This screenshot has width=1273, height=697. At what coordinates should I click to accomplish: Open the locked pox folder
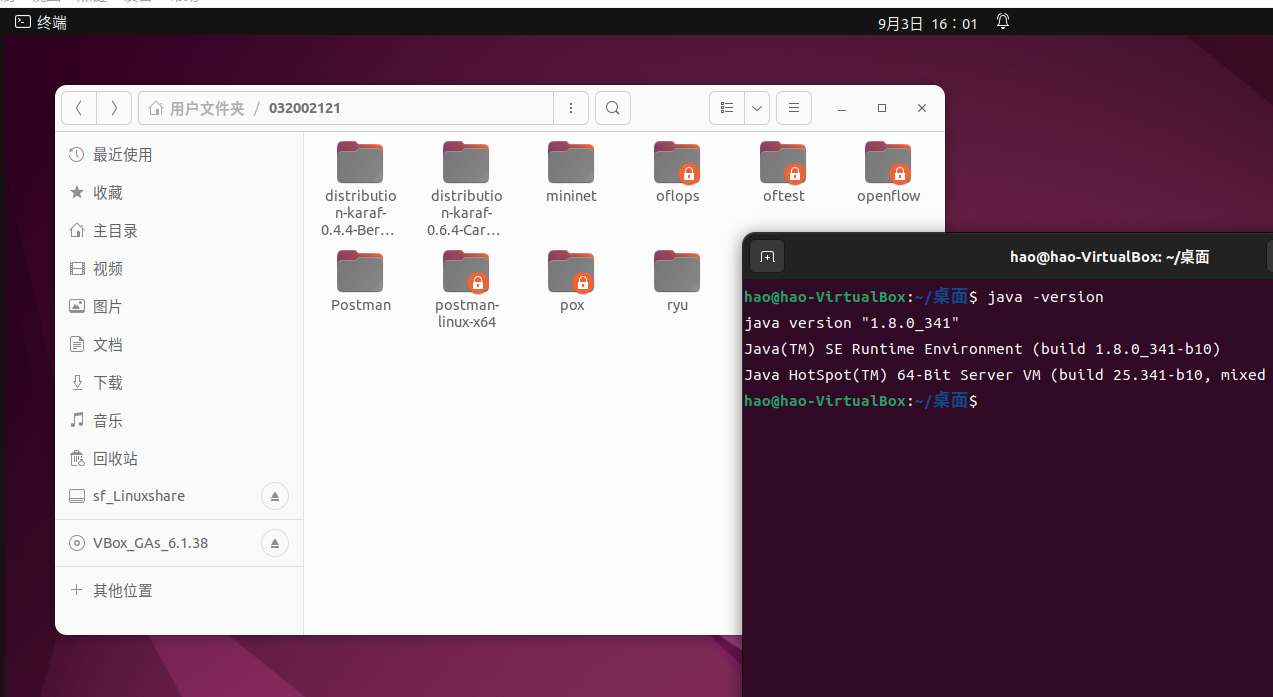[x=571, y=282]
